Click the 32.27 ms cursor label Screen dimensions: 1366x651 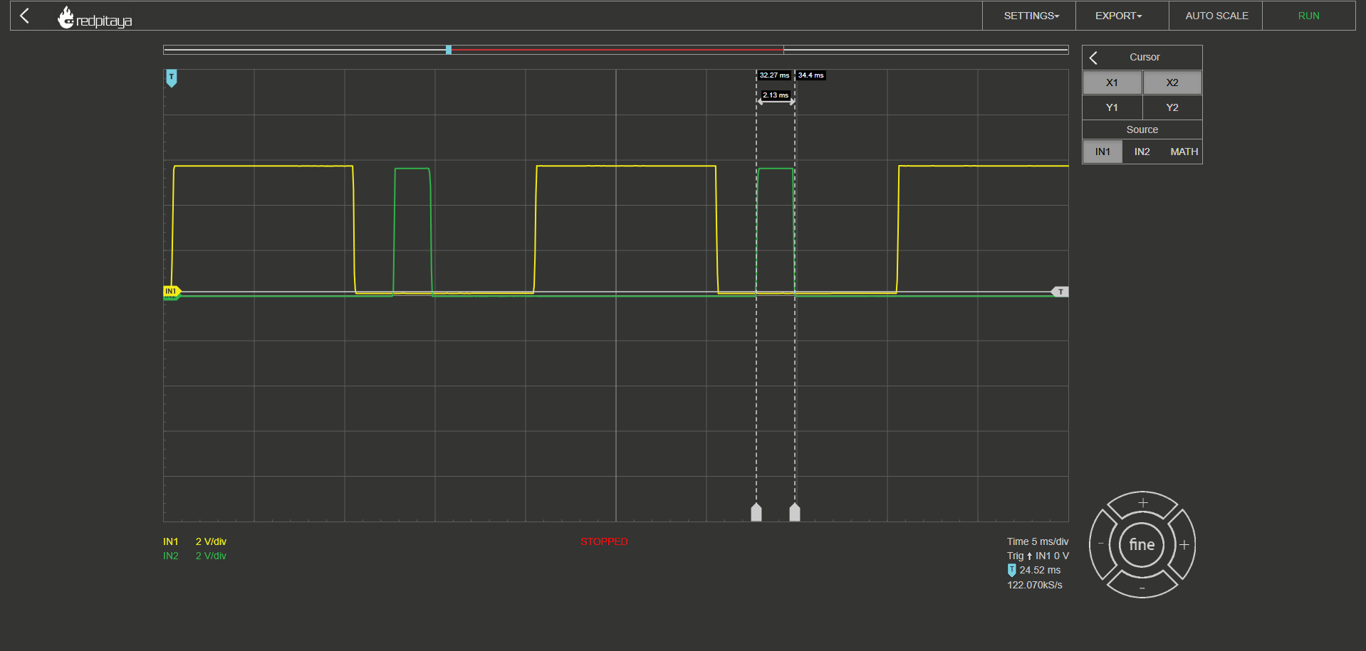pos(774,75)
